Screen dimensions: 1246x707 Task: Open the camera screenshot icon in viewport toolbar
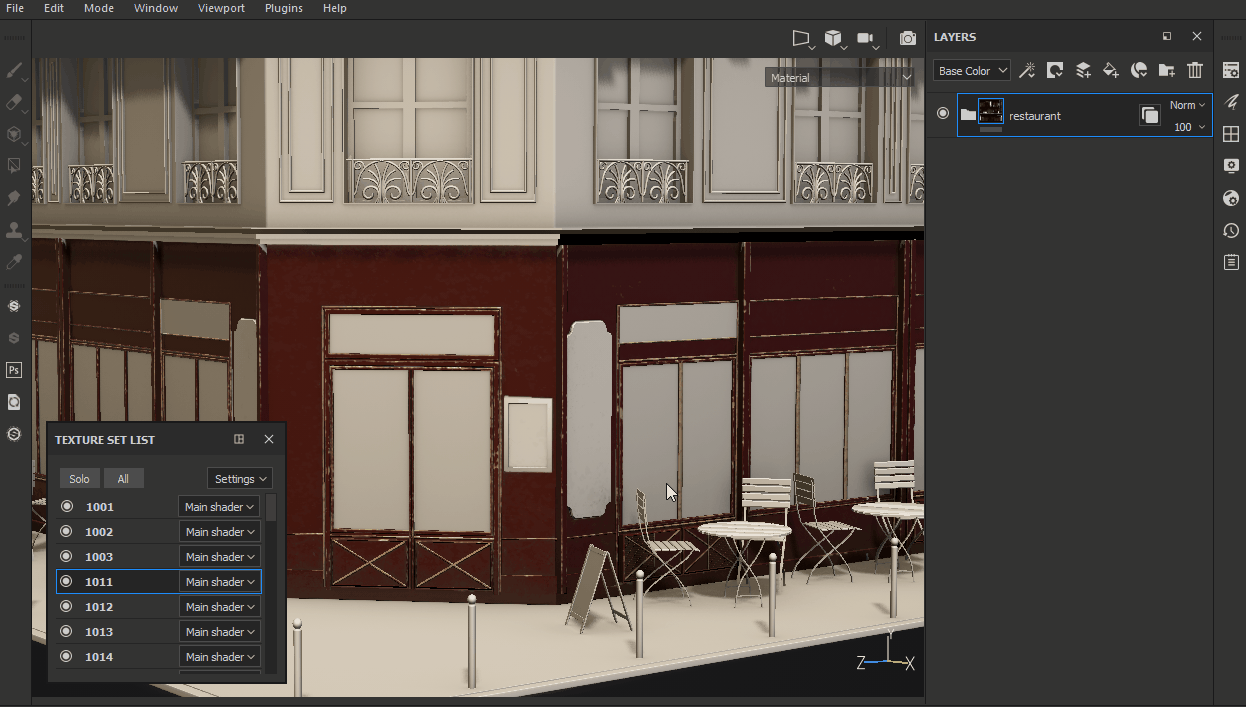907,38
